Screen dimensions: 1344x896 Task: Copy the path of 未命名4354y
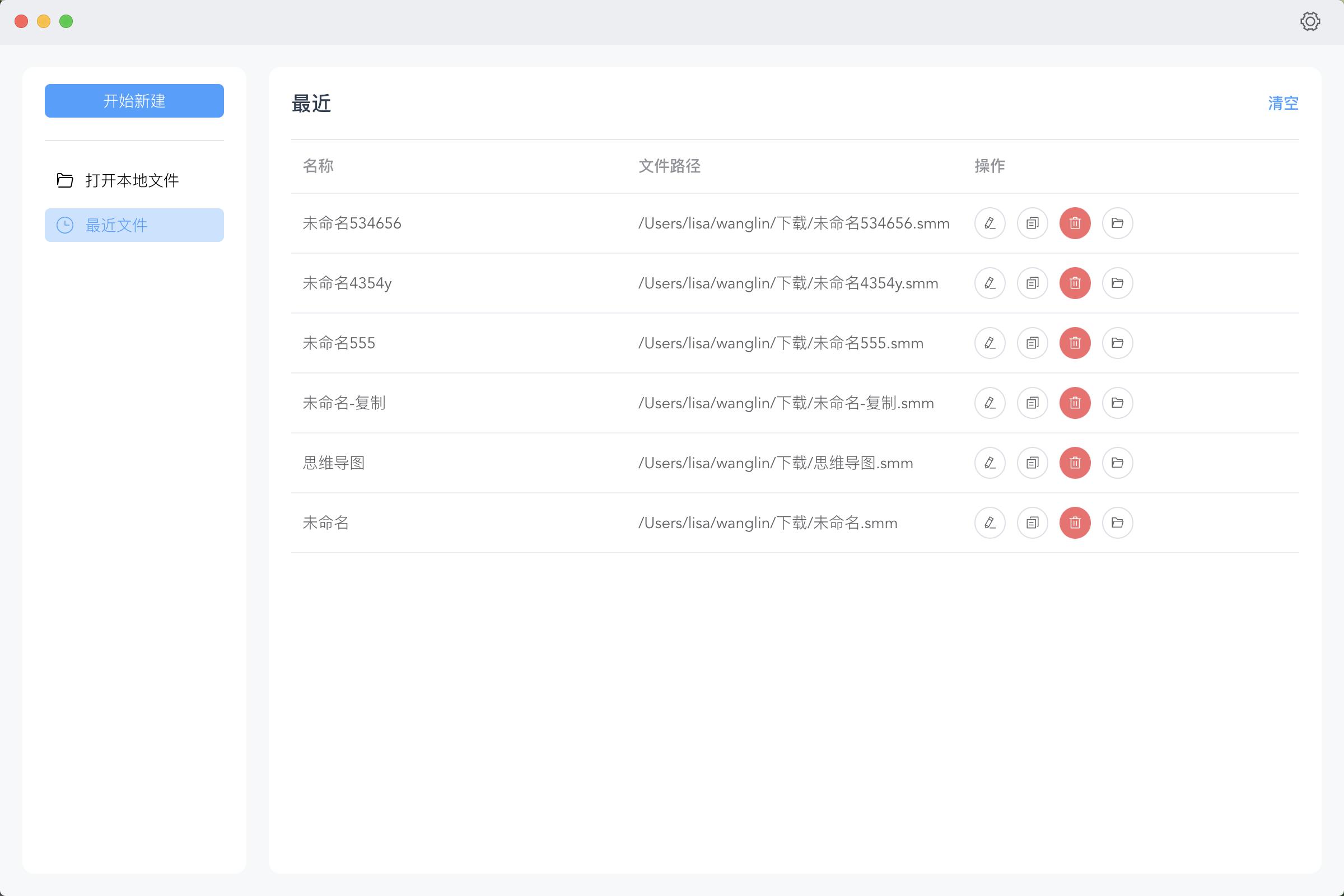[1032, 283]
